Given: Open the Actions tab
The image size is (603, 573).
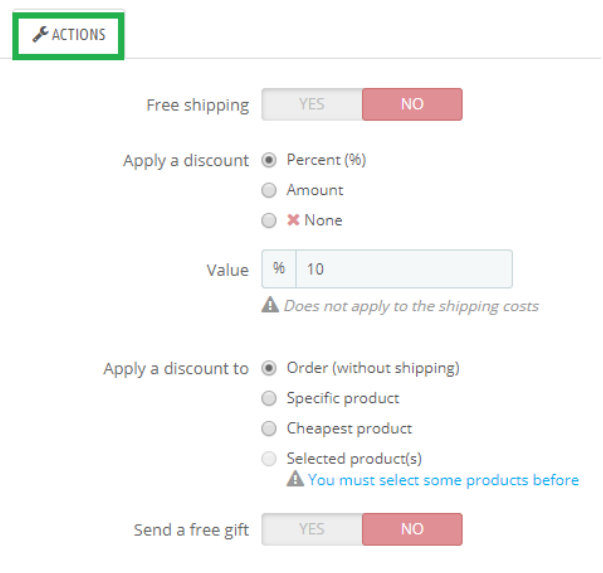Looking at the screenshot, I should tap(68, 35).
